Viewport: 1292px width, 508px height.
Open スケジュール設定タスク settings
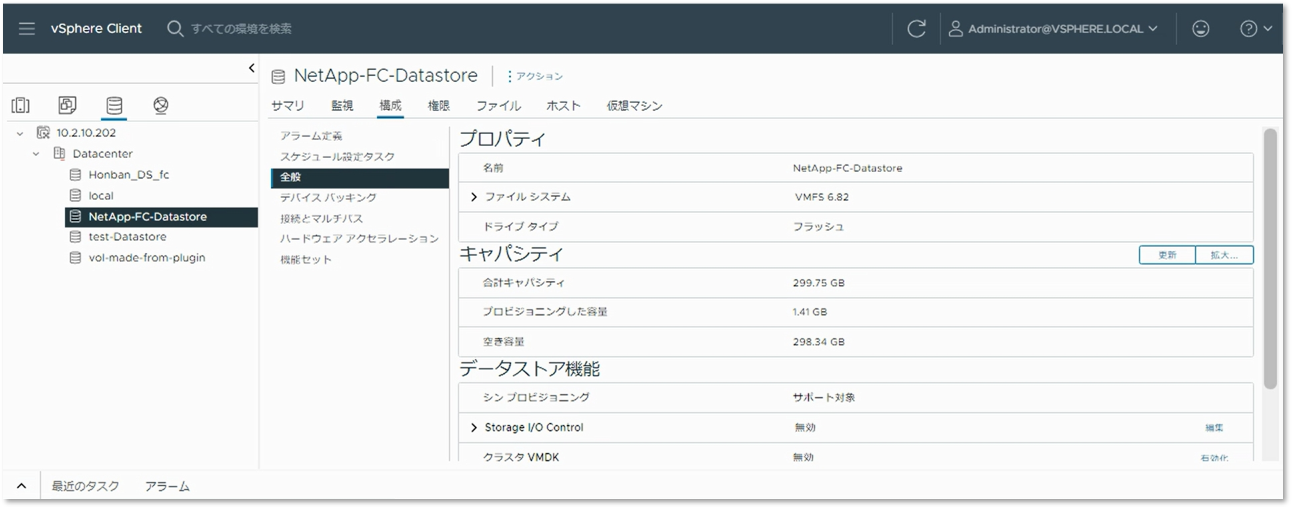click(x=337, y=157)
